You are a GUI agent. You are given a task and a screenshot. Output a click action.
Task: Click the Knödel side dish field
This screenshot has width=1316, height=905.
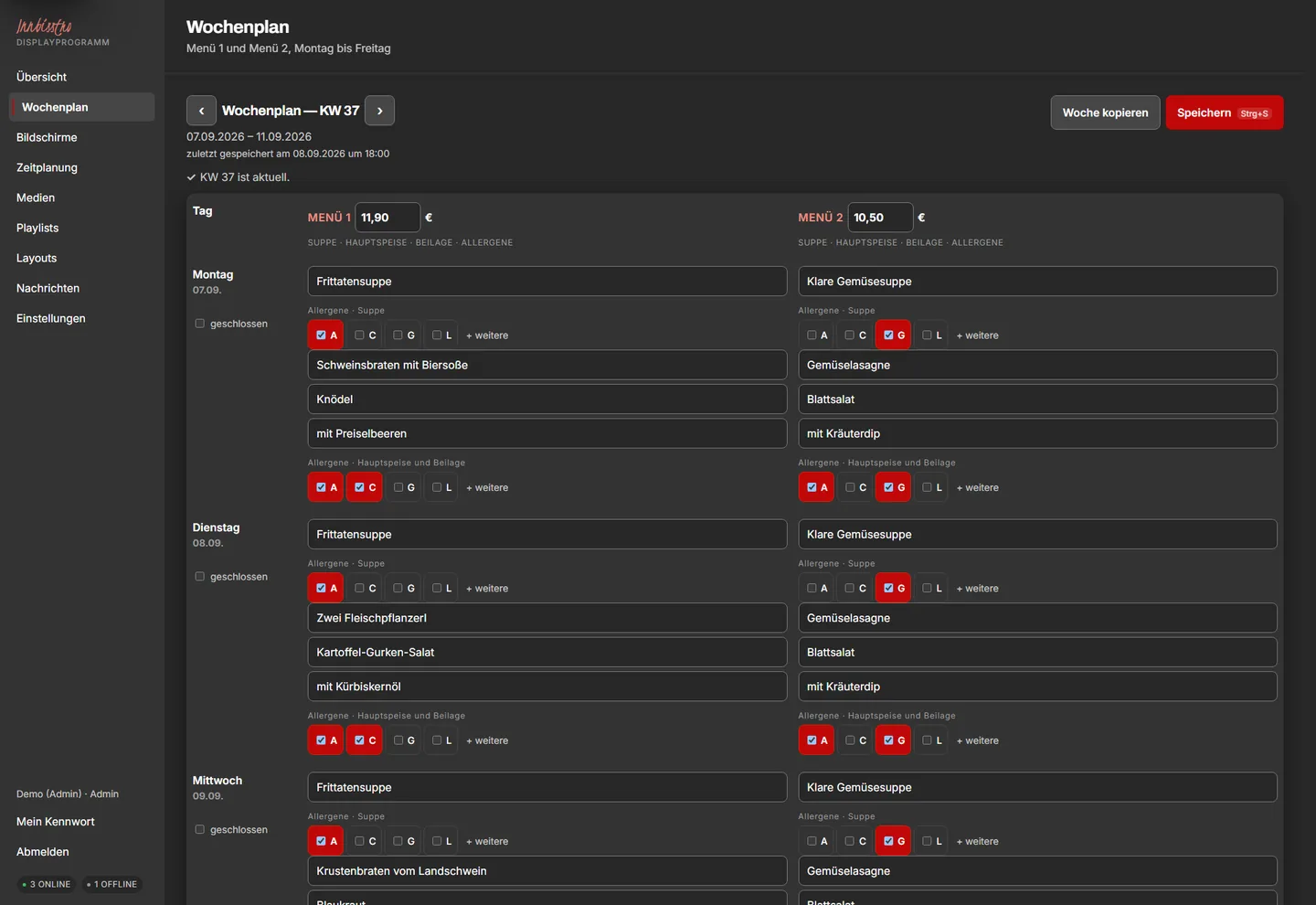point(547,399)
